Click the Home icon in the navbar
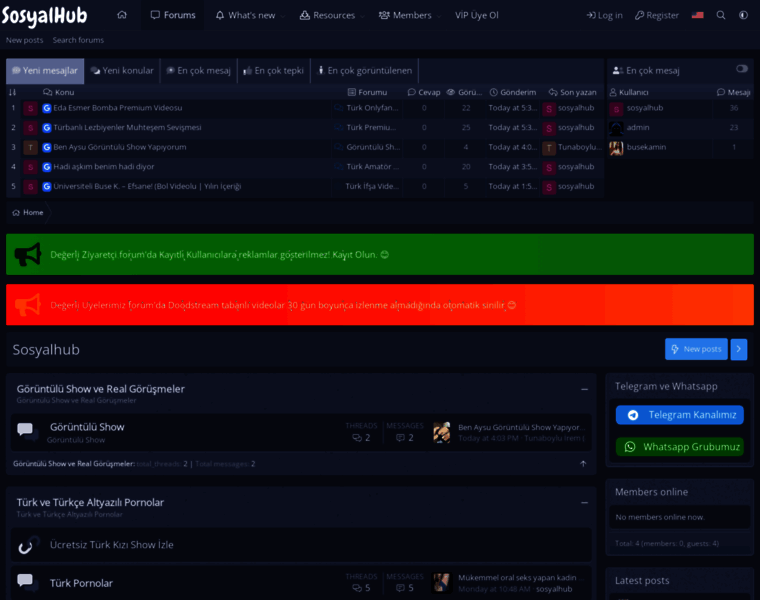 coord(122,15)
